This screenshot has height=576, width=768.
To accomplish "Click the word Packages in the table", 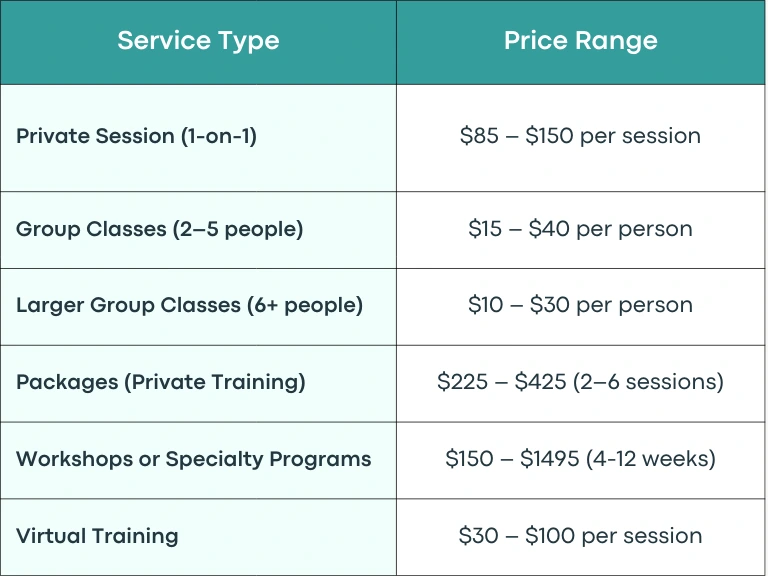I will (67, 383).
